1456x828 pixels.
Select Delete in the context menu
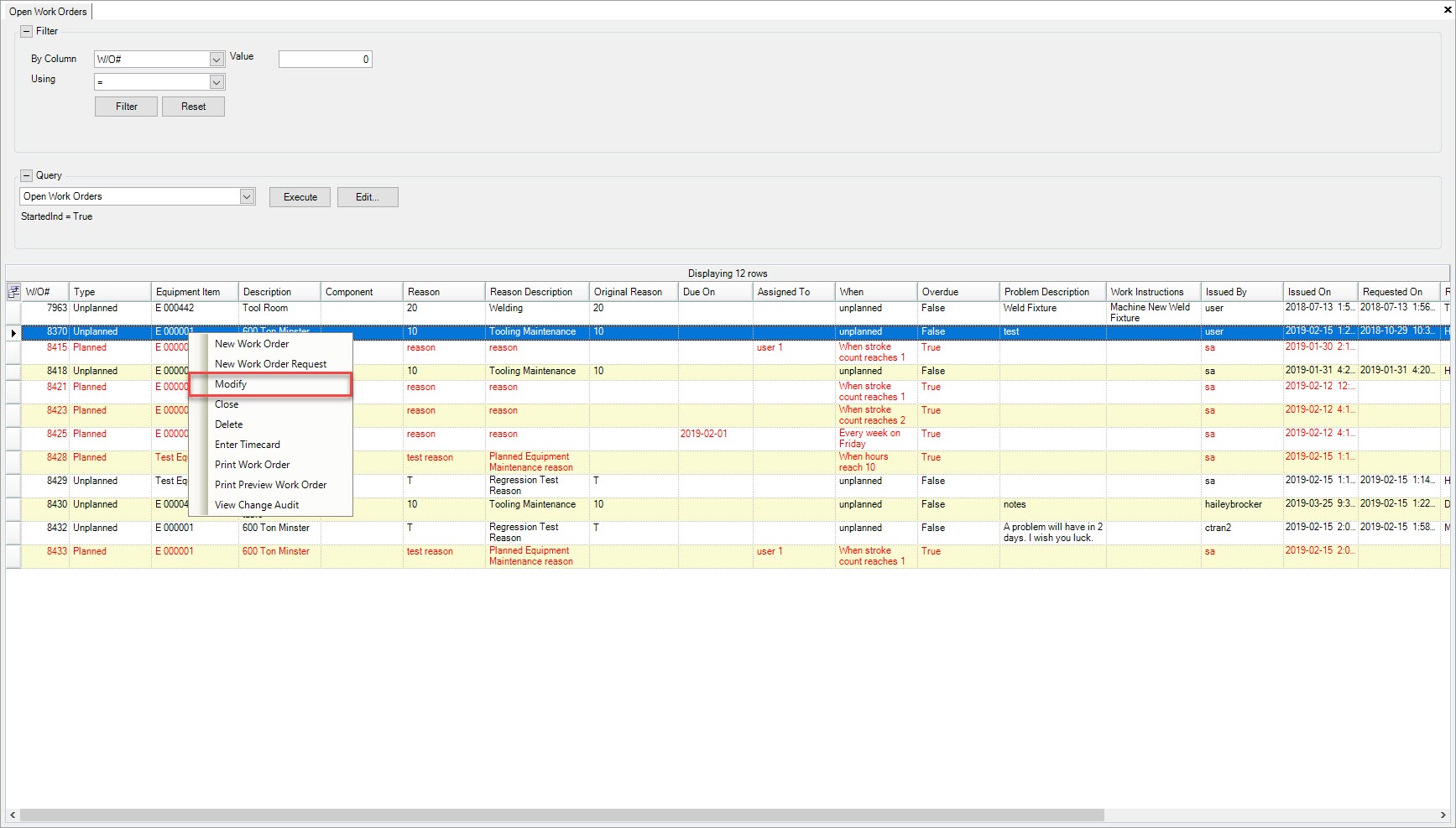(x=270, y=424)
